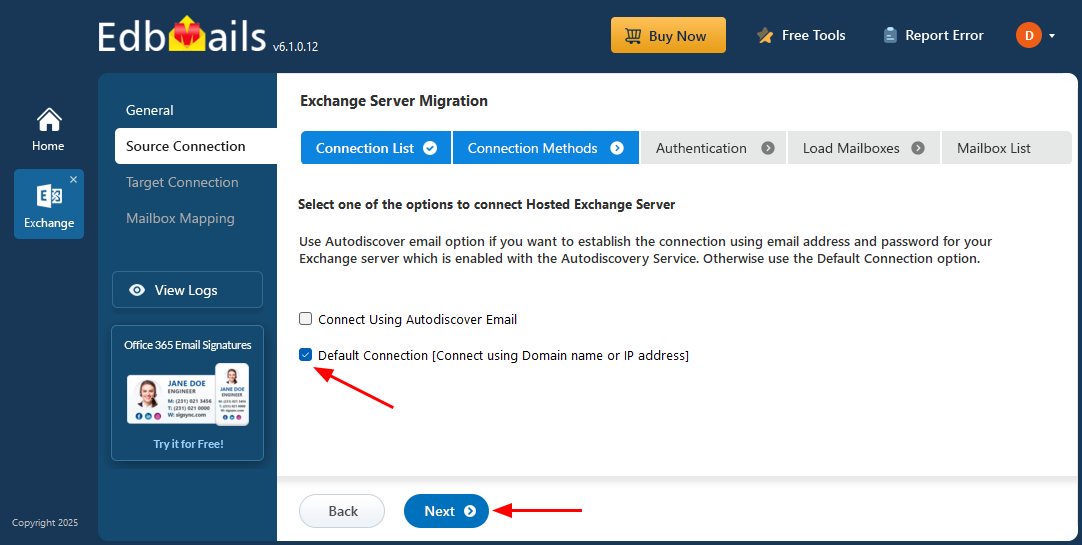Screen dimensions: 1082x545
Task: Click the Buy Now button
Action: point(668,35)
